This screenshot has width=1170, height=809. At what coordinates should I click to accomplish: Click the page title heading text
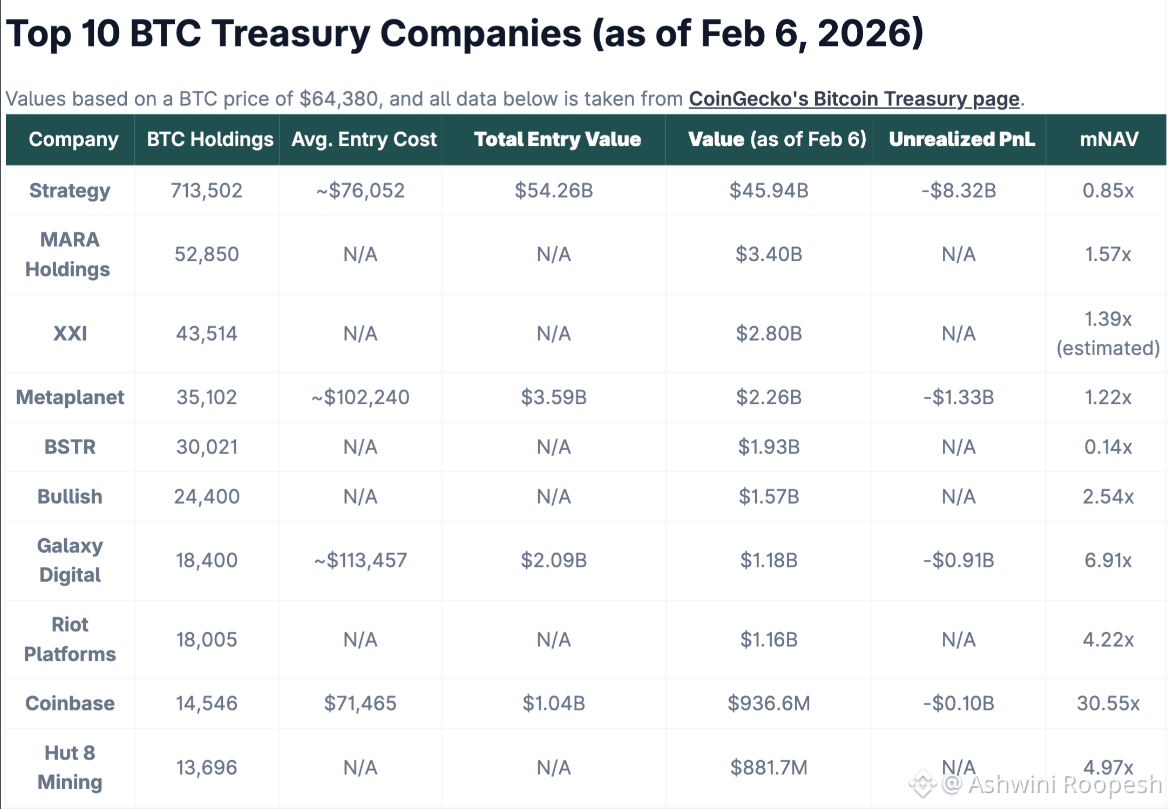tap(464, 34)
